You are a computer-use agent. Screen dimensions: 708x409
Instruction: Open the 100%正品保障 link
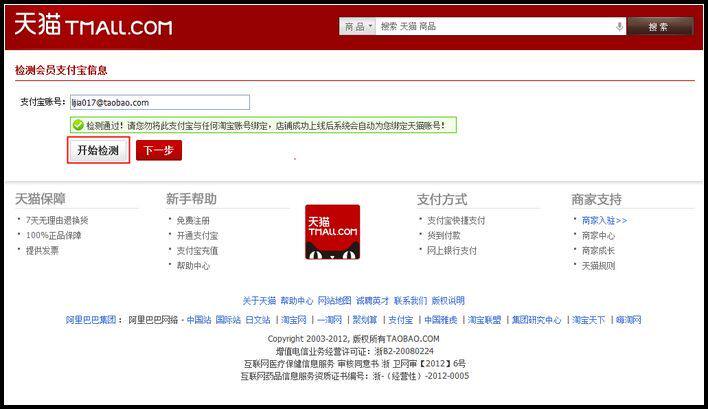[x=54, y=235]
